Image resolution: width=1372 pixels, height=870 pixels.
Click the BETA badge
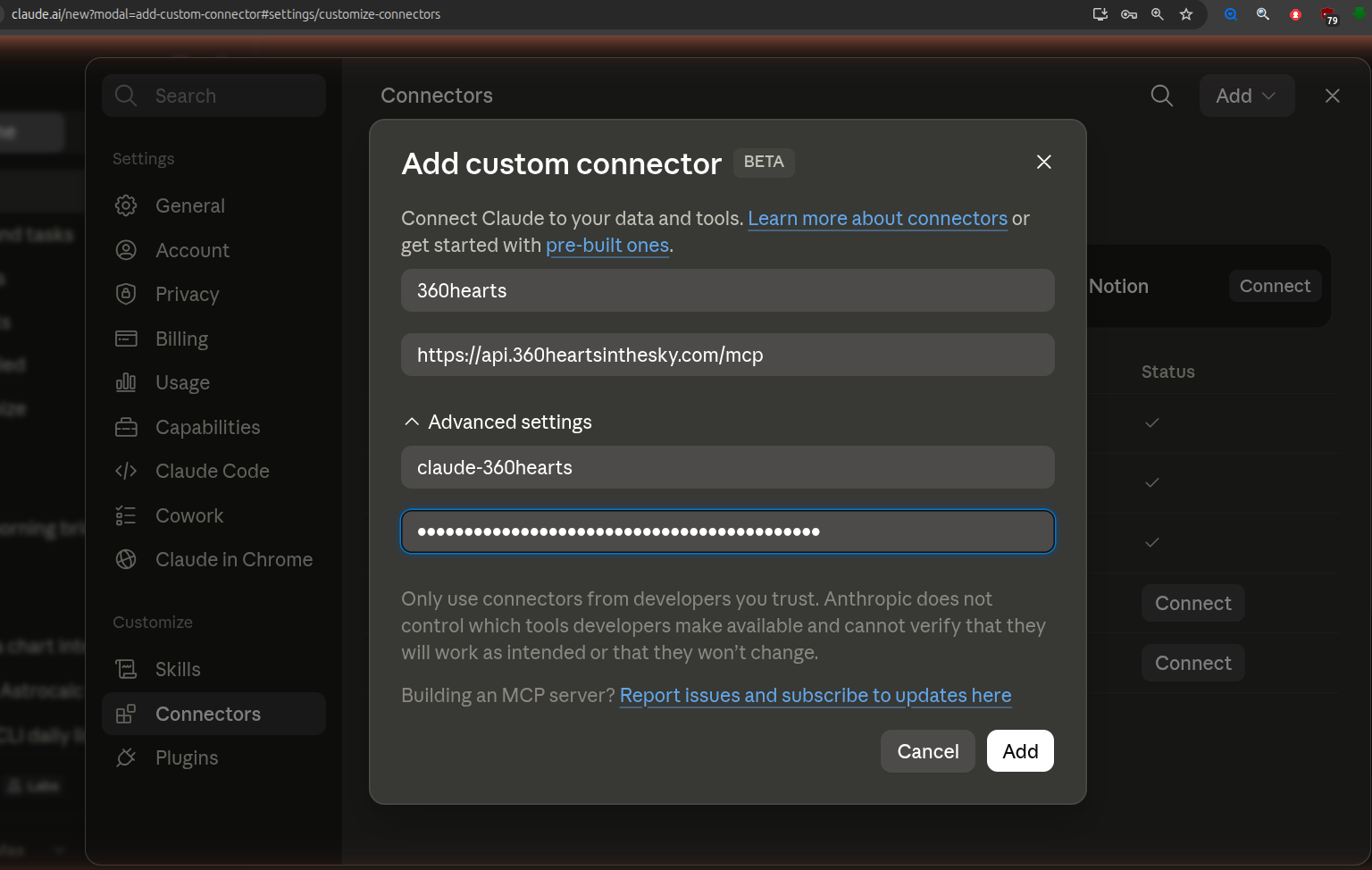pos(764,162)
